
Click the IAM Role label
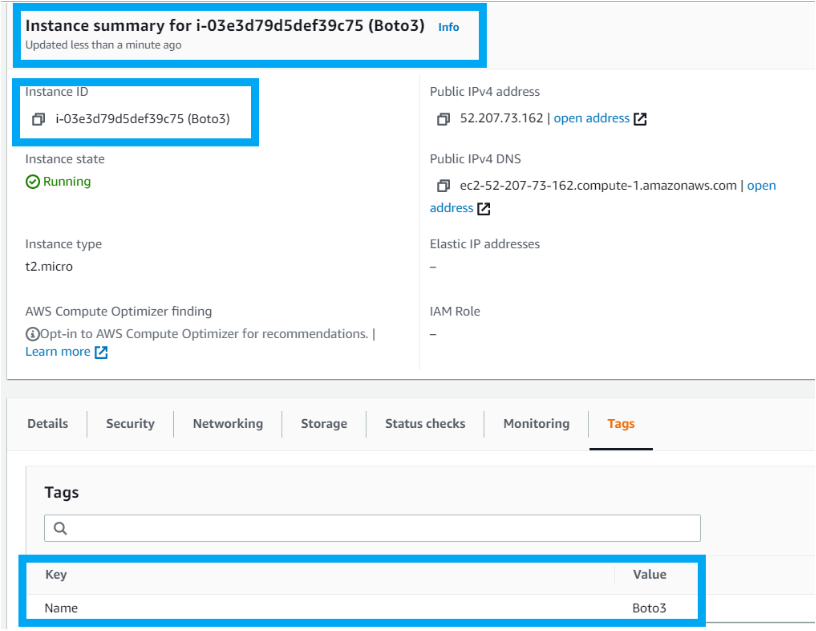455,312
